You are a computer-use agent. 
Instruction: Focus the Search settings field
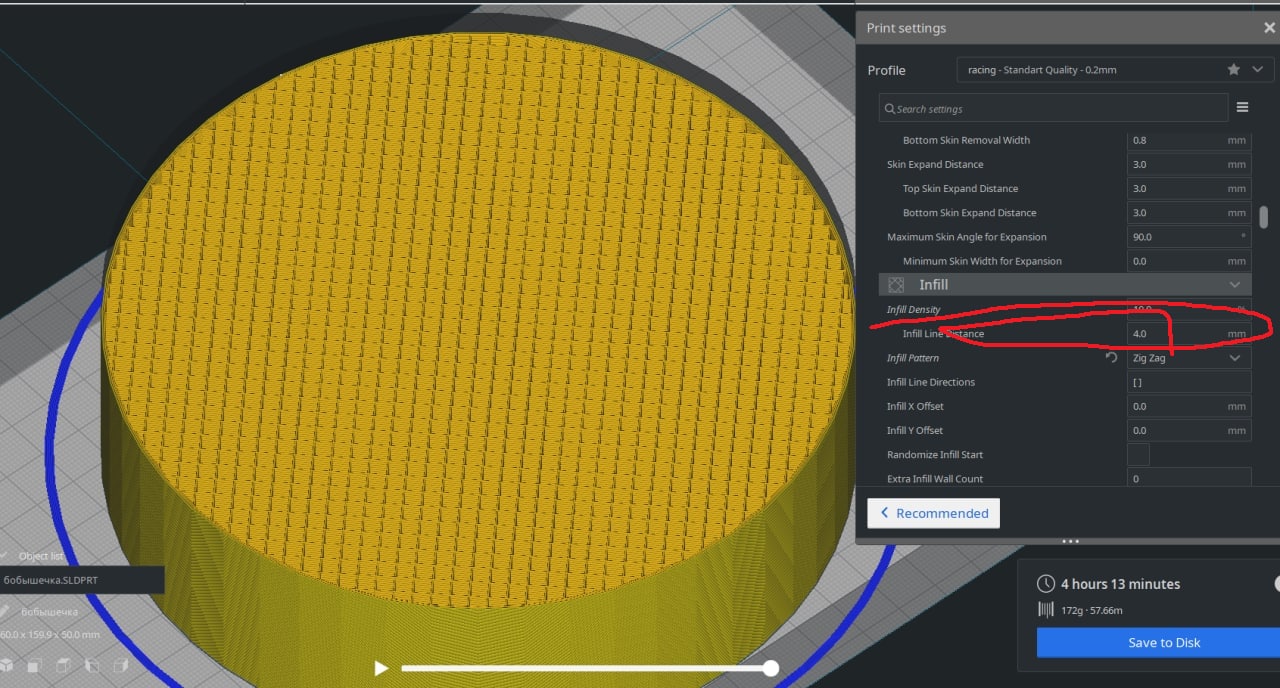coord(1053,108)
